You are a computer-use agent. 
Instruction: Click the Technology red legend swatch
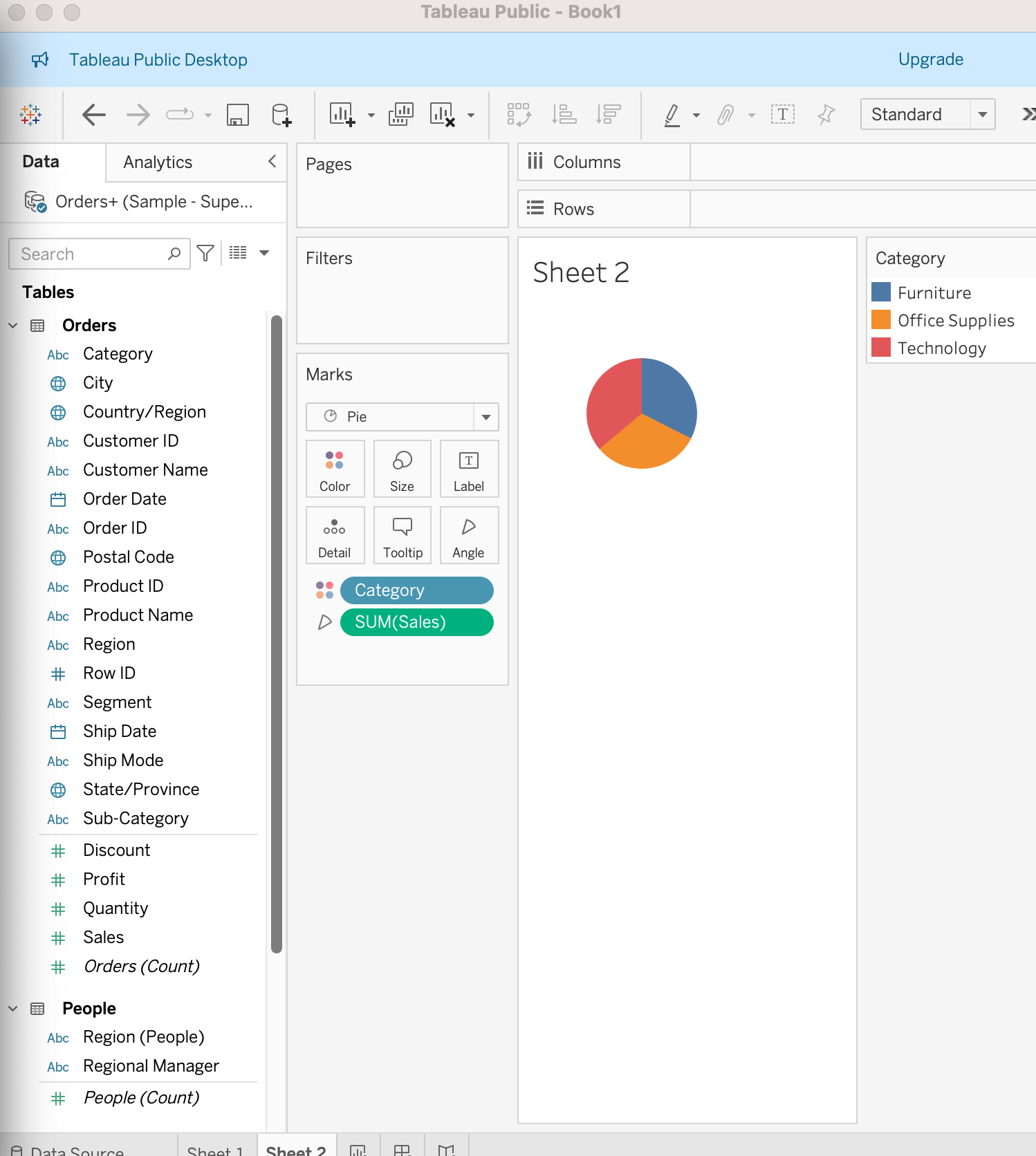[x=881, y=347]
